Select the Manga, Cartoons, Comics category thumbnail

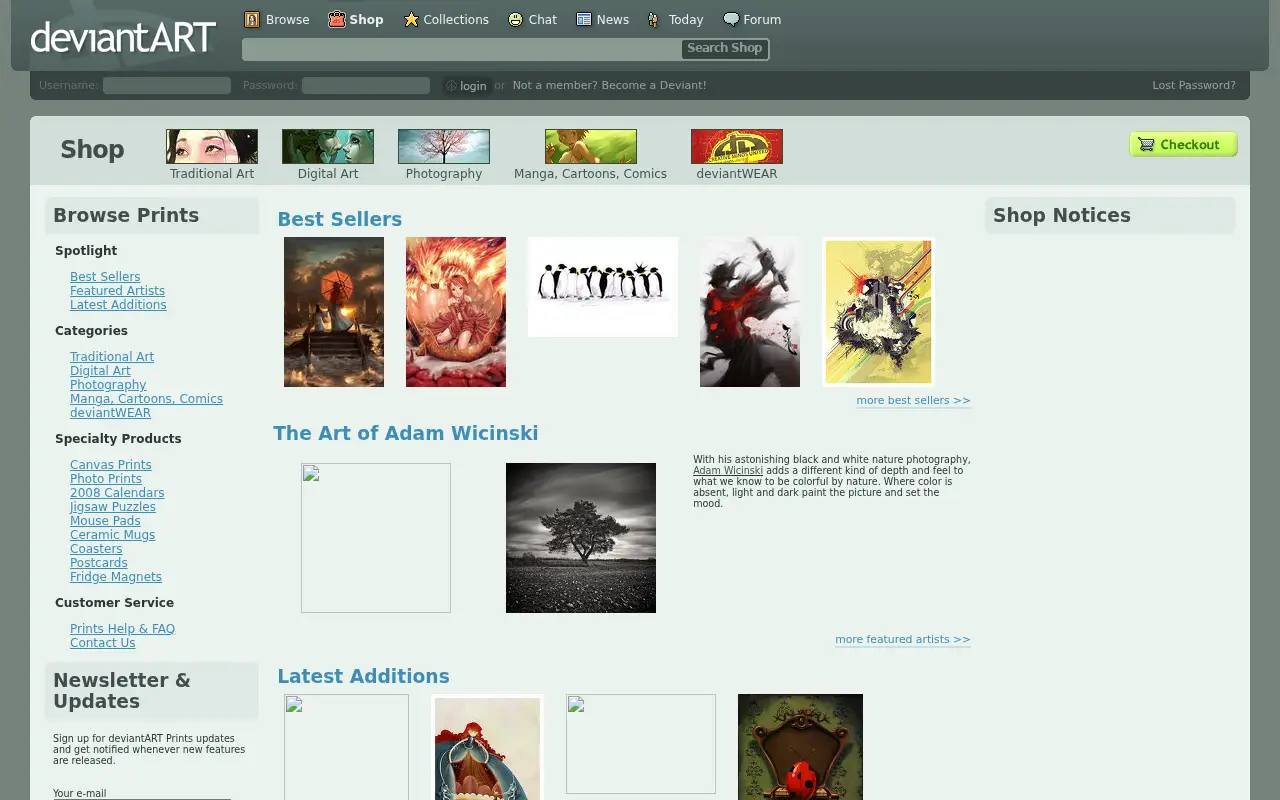[x=591, y=146]
